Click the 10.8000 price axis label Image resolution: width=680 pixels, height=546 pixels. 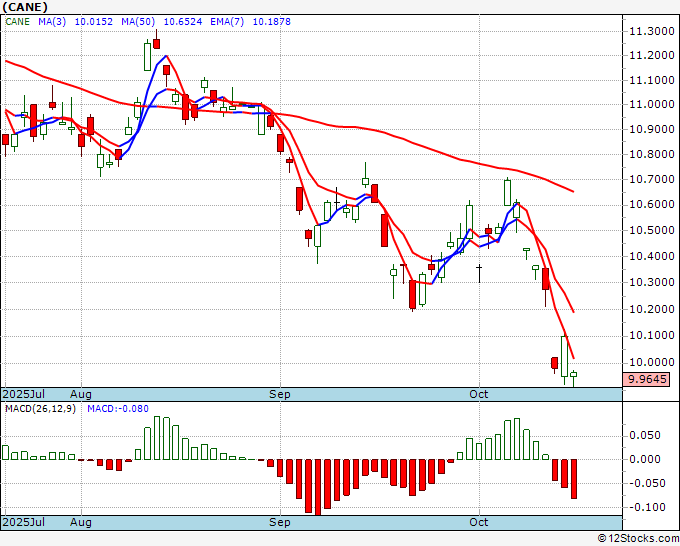point(652,154)
